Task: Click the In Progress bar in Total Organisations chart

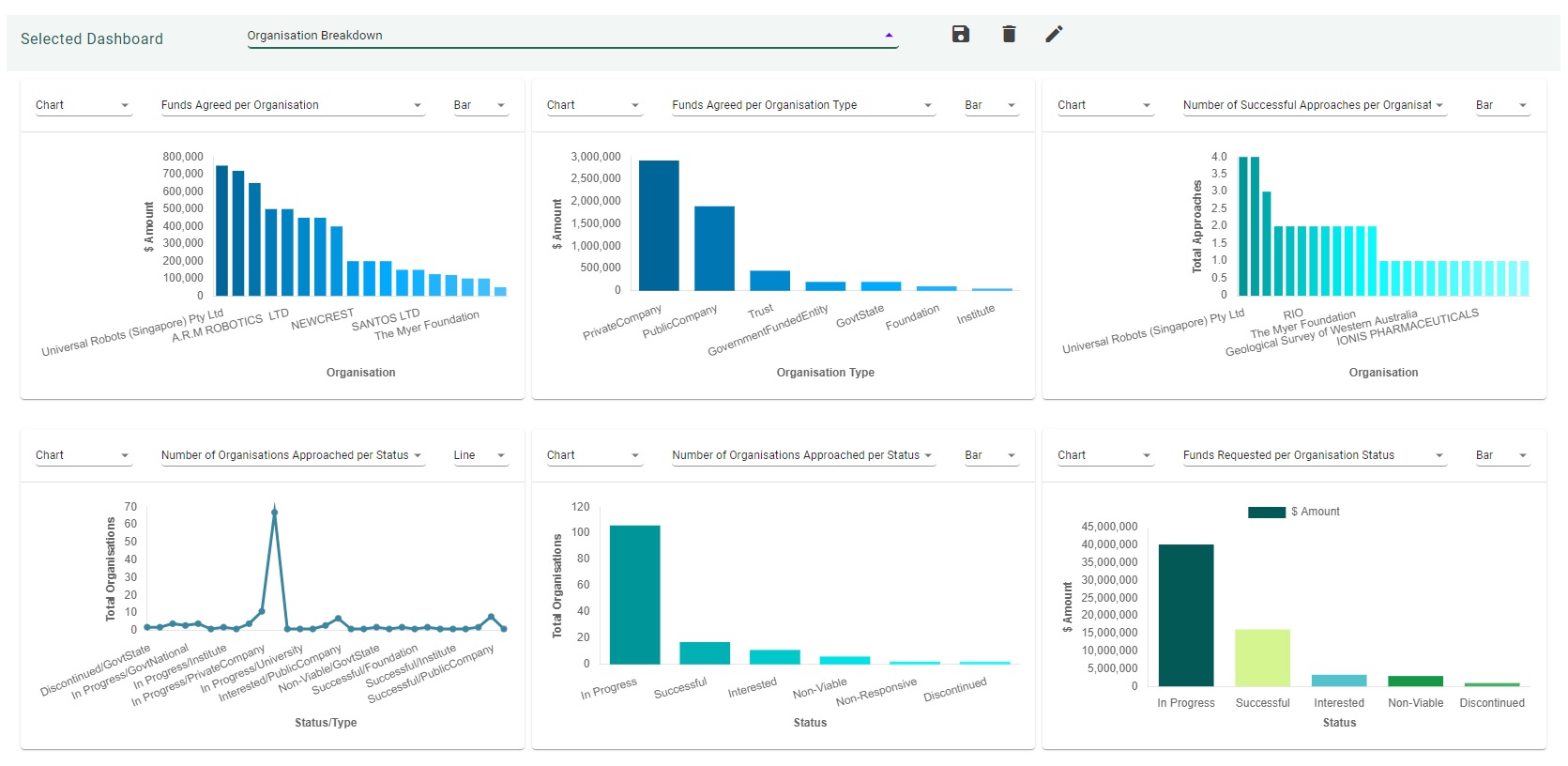Action: [x=634, y=594]
